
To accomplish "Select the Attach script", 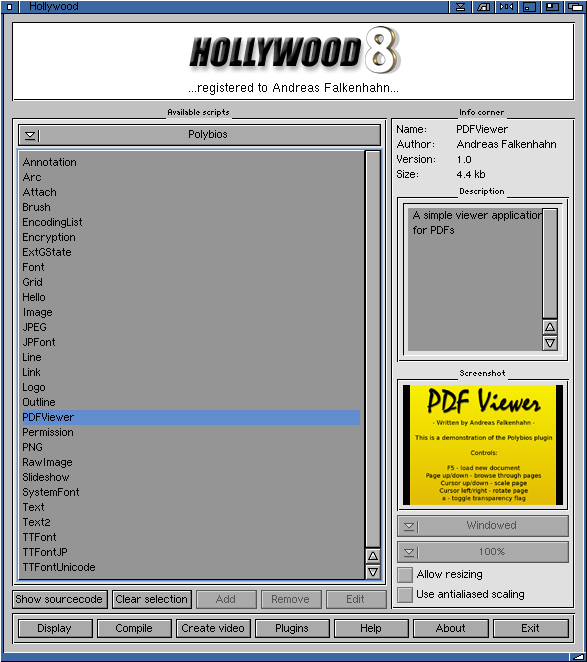I will (191, 192).
